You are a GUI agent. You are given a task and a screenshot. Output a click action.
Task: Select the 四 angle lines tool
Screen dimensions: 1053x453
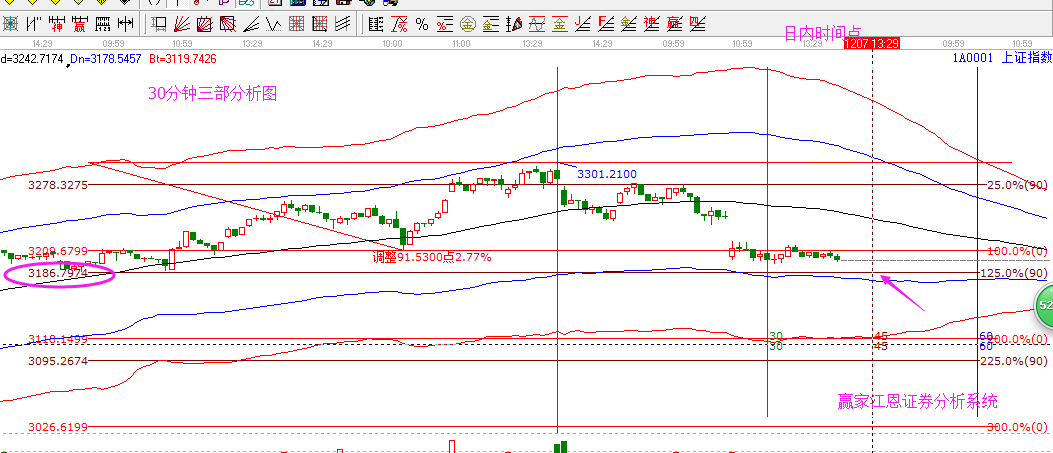click(x=696, y=25)
